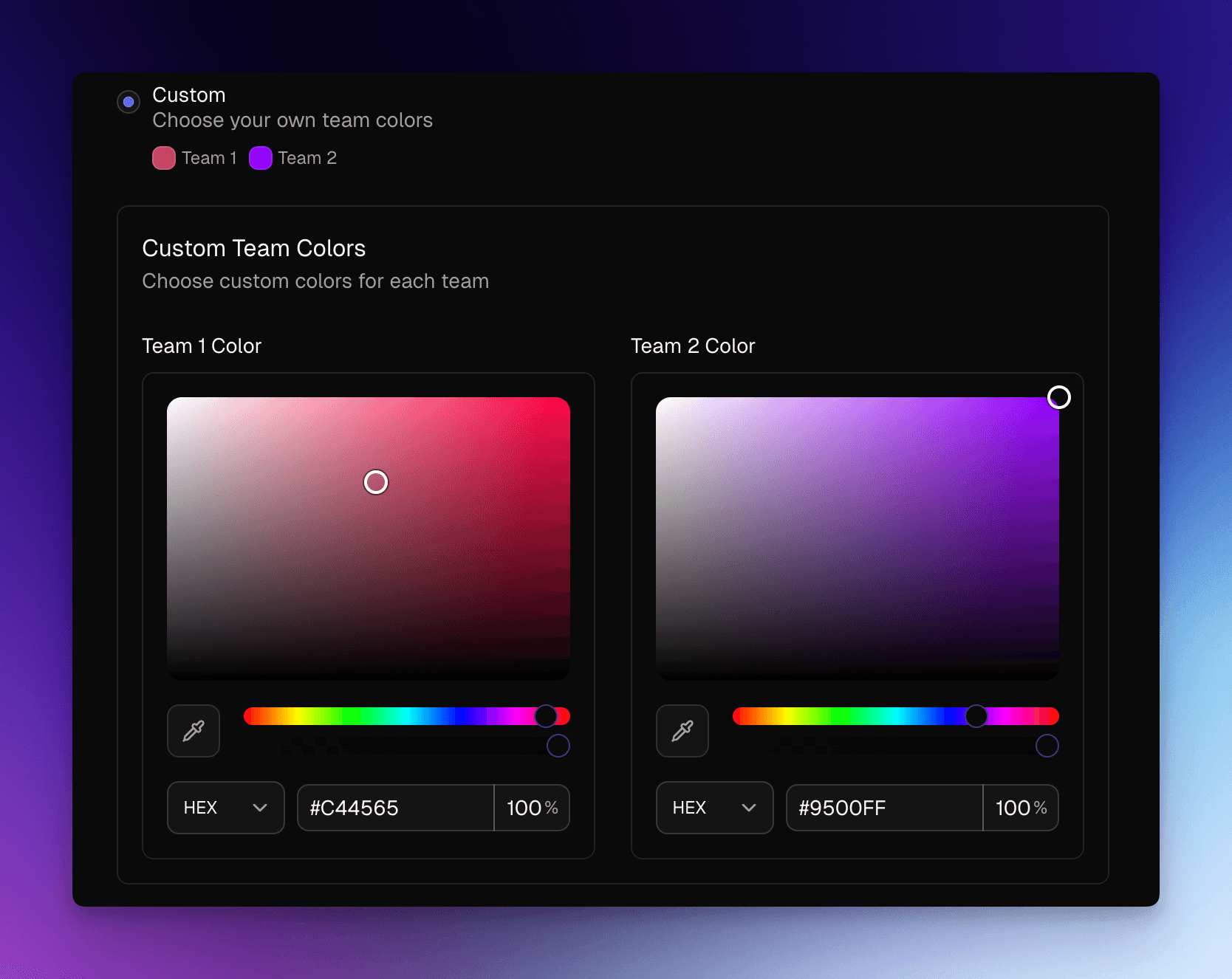This screenshot has width=1232, height=979.
Task: Click the Team 1 saturation picker handle
Action: tap(375, 481)
